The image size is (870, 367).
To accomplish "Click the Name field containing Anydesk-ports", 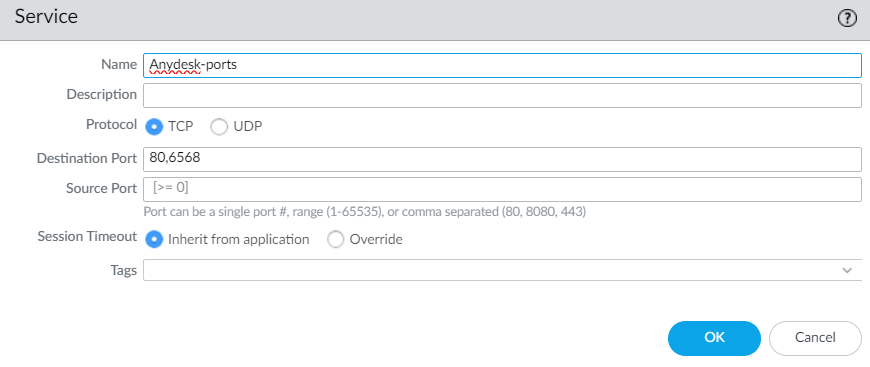I will [x=502, y=65].
